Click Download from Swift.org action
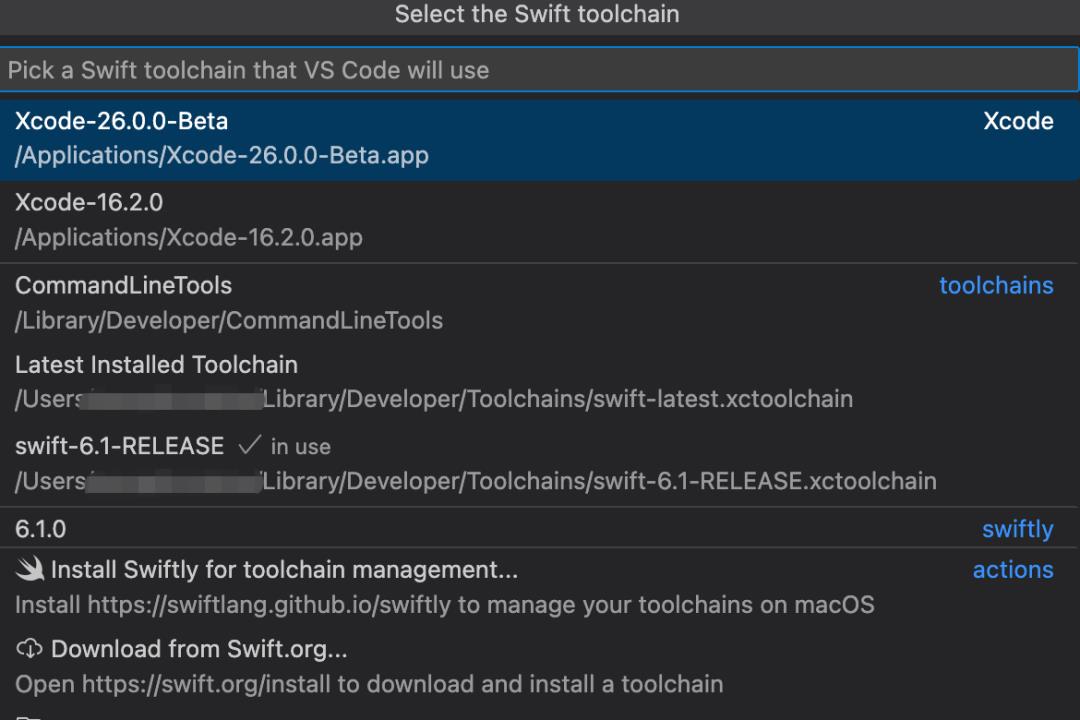 [540, 667]
